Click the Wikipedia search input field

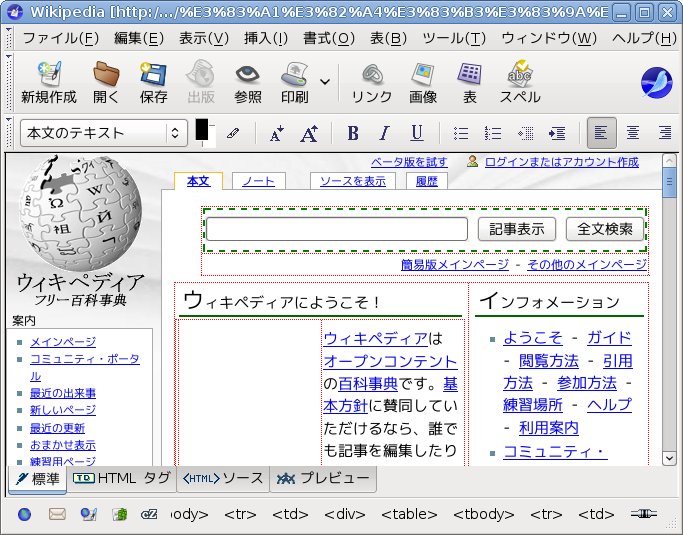click(x=337, y=229)
